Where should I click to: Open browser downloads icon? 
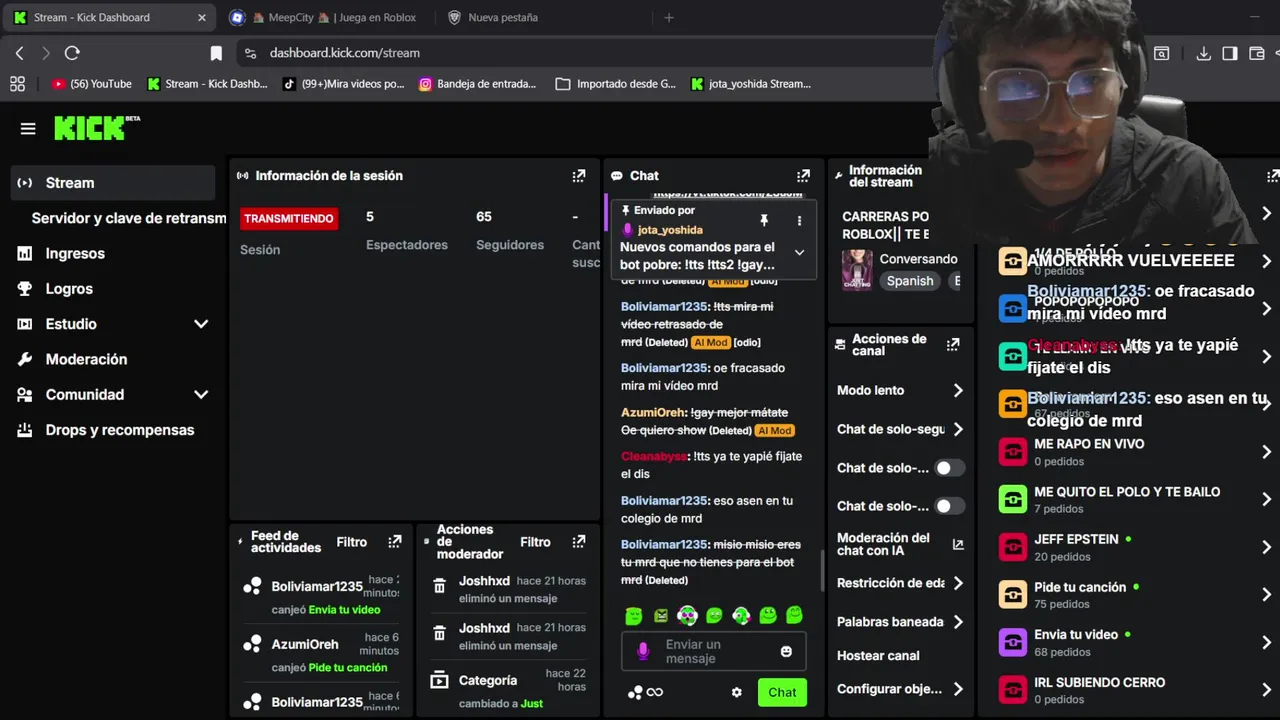1204,53
